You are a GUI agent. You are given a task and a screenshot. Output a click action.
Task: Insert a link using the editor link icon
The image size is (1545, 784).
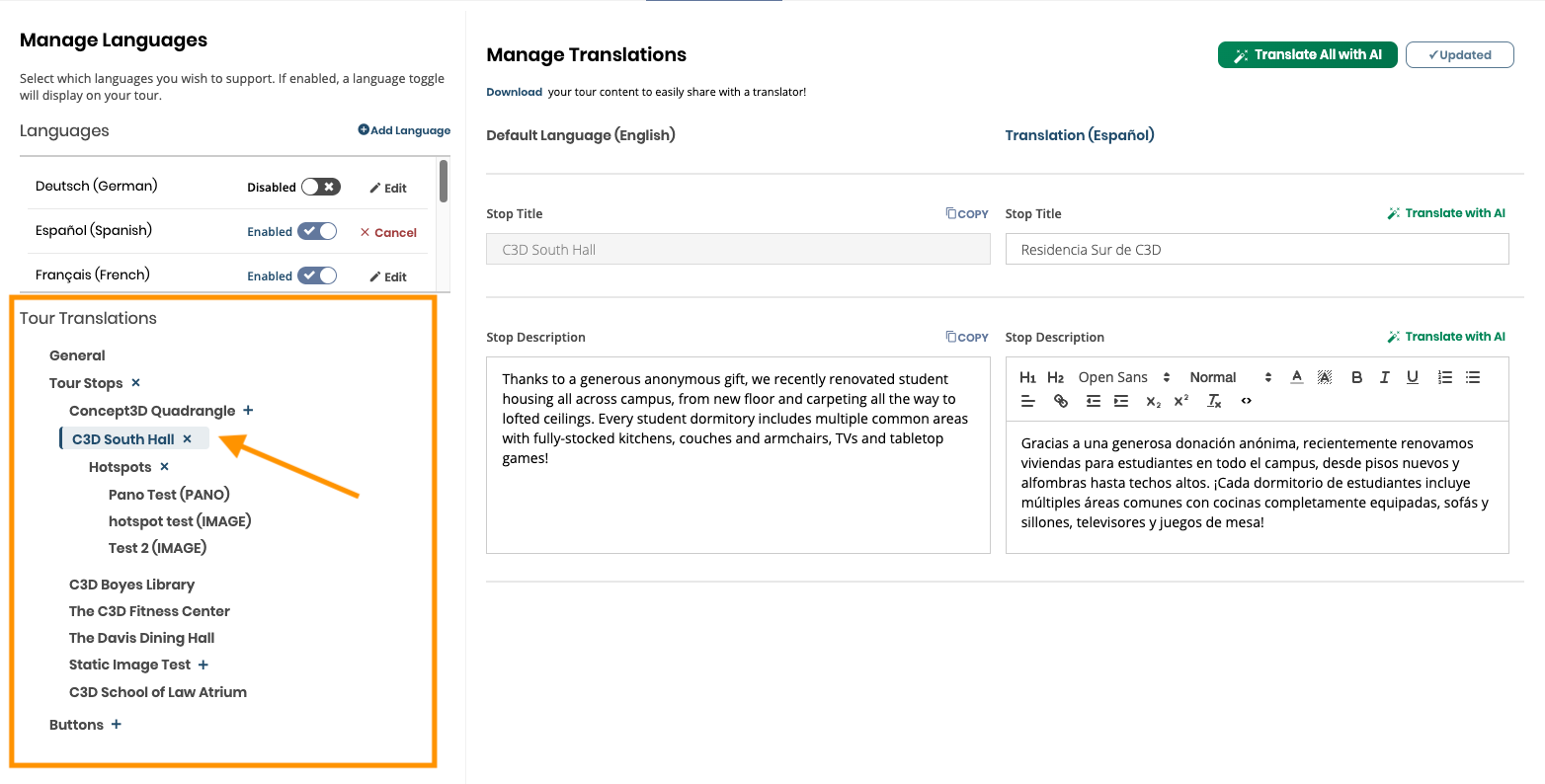click(x=1060, y=401)
